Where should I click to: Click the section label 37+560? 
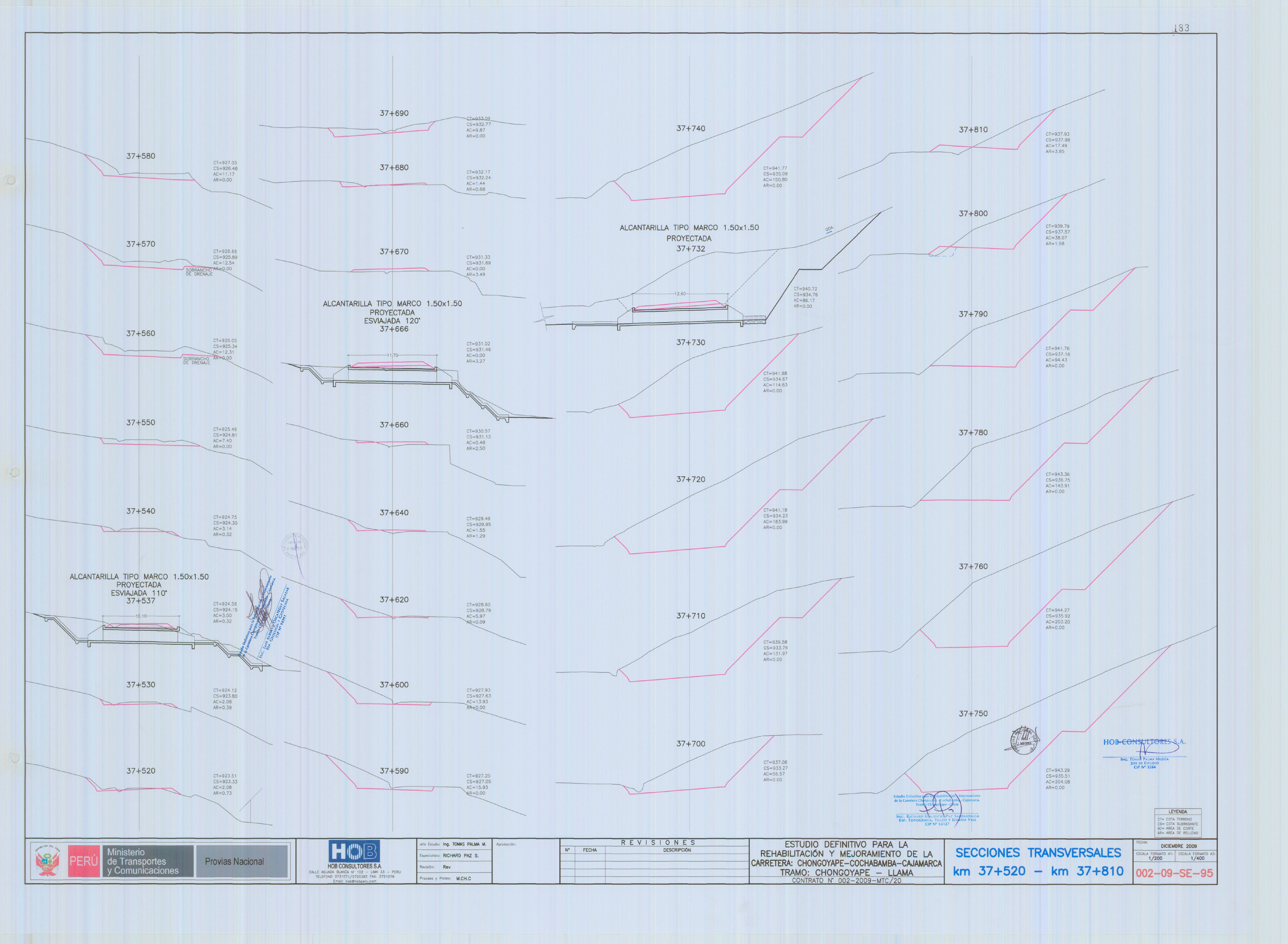point(141,333)
